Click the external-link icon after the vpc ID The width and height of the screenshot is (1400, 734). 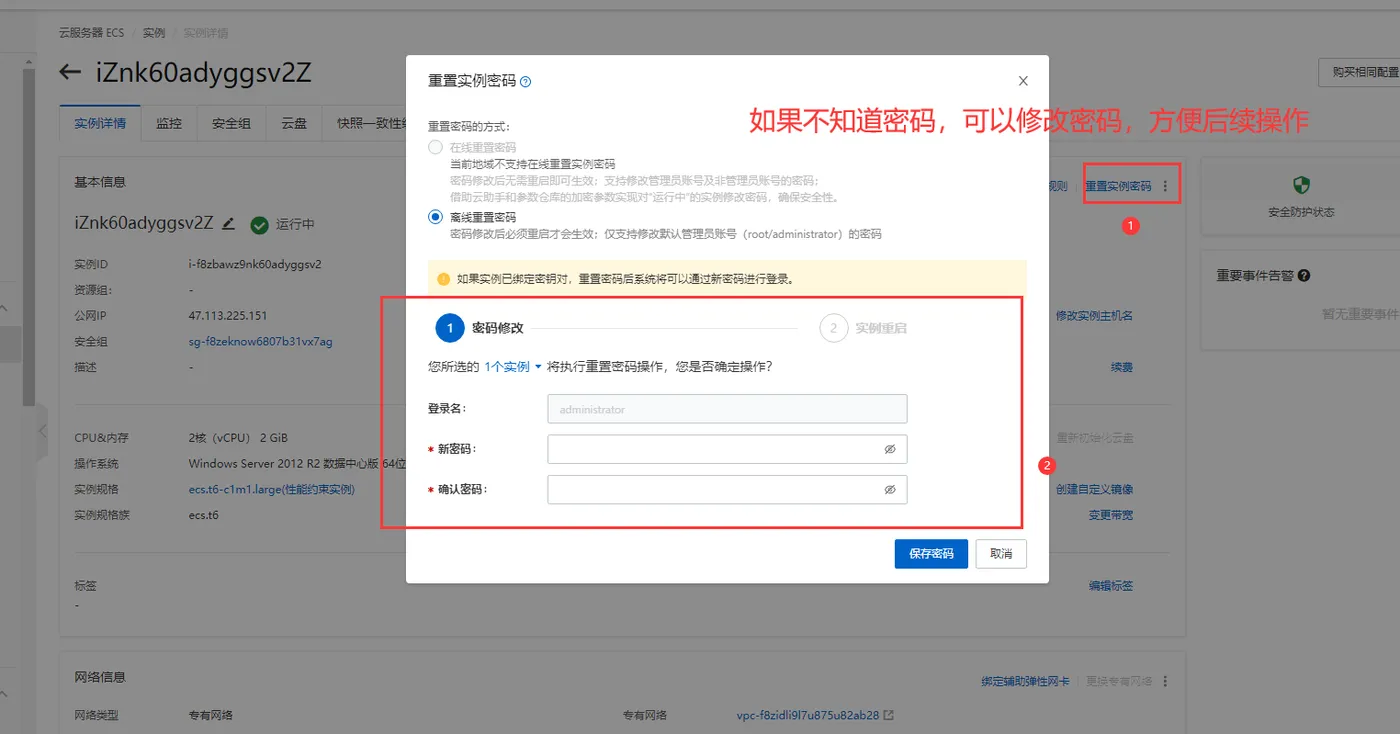(x=888, y=716)
